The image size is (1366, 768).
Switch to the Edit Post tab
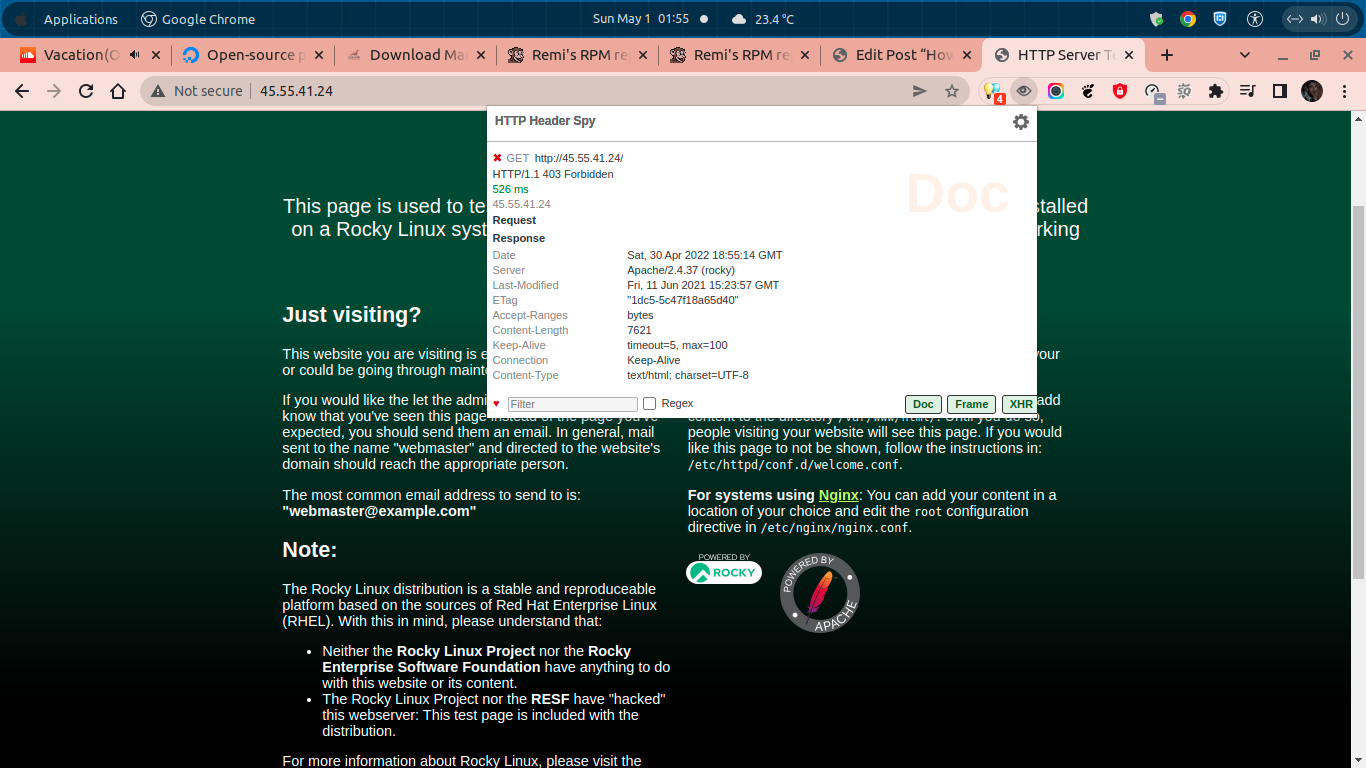point(903,55)
